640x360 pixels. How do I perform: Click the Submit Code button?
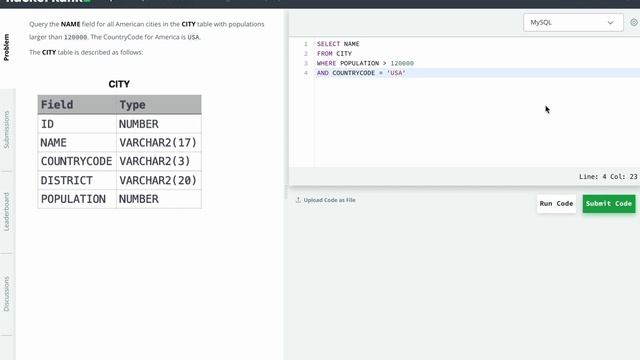(609, 204)
